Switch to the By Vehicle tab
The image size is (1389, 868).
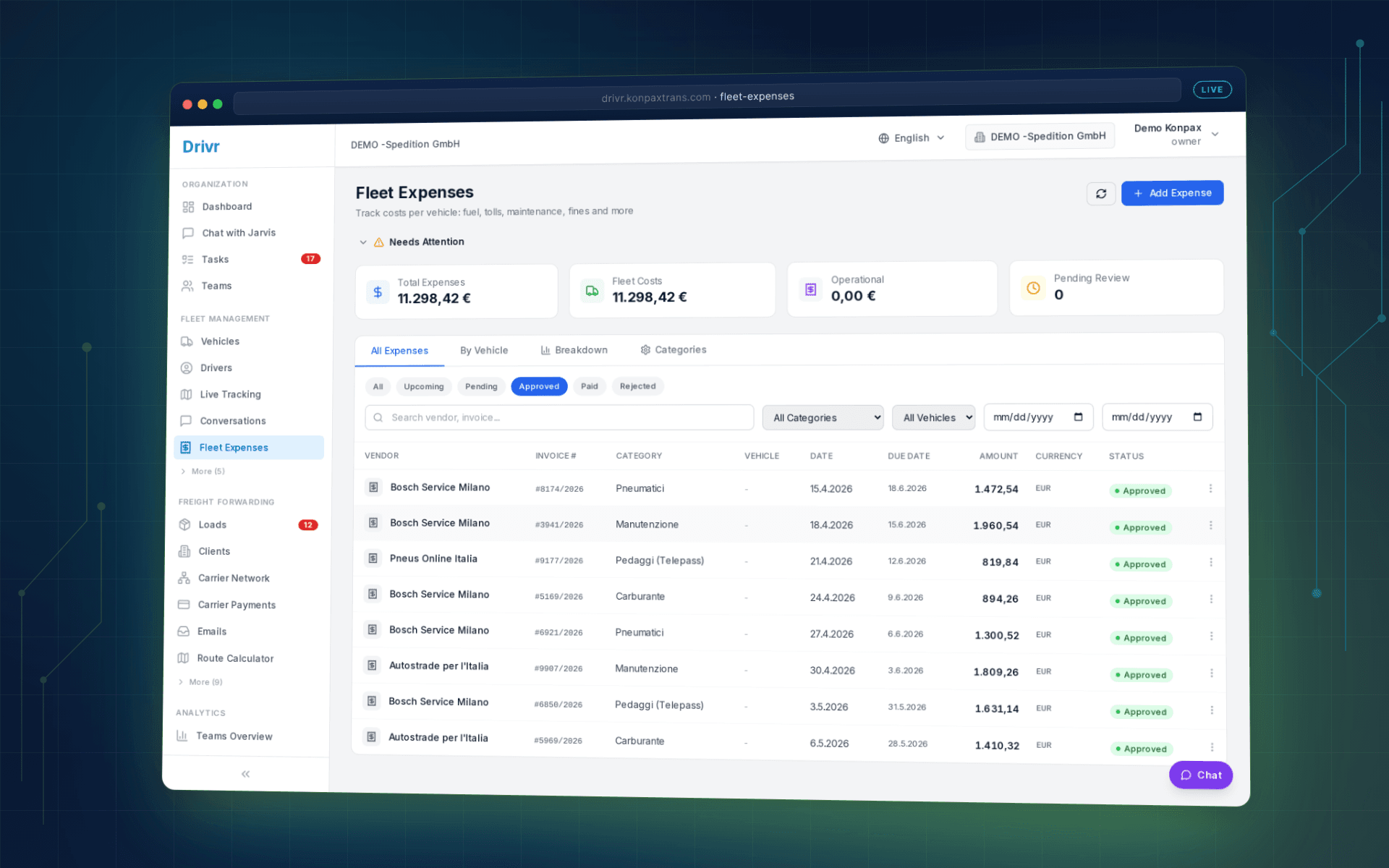484,351
